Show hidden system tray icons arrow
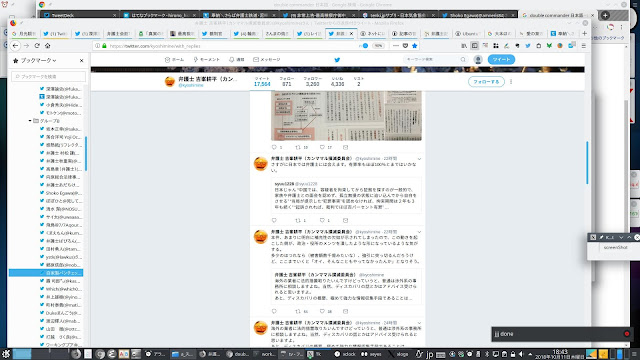Viewport: 640px width, 360px height. point(530,354)
